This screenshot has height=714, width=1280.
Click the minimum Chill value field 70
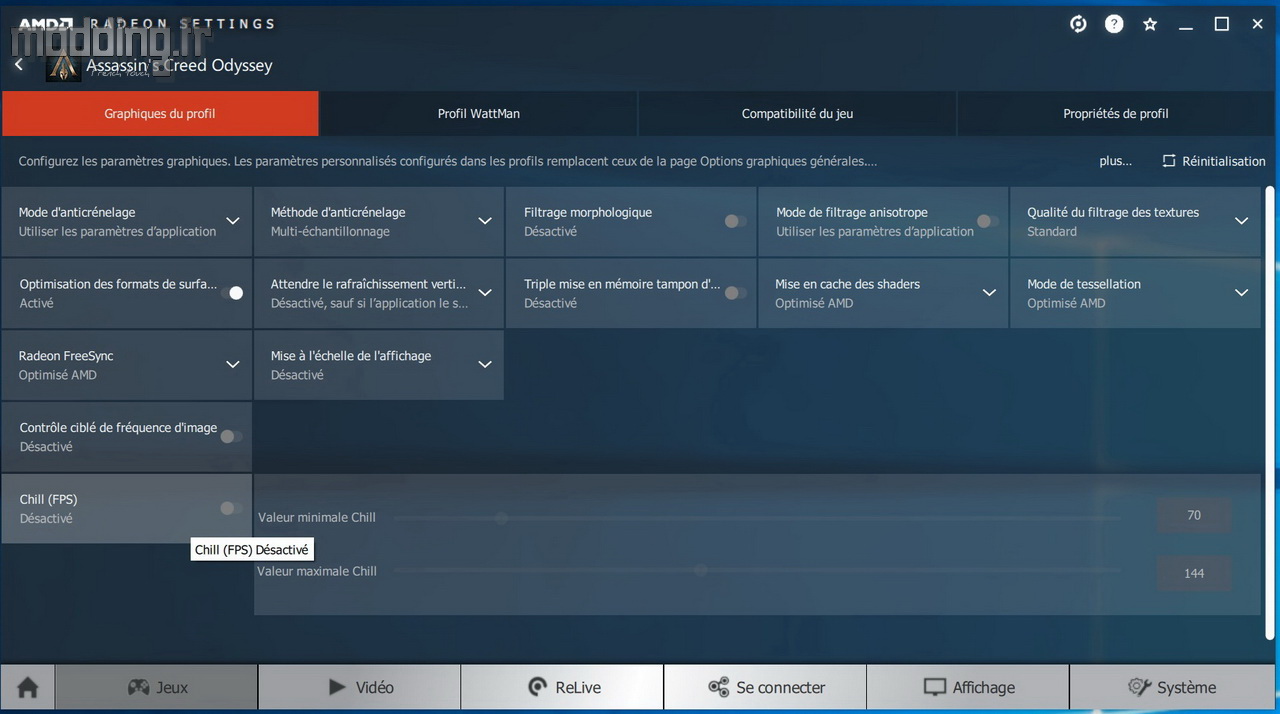[1194, 516]
